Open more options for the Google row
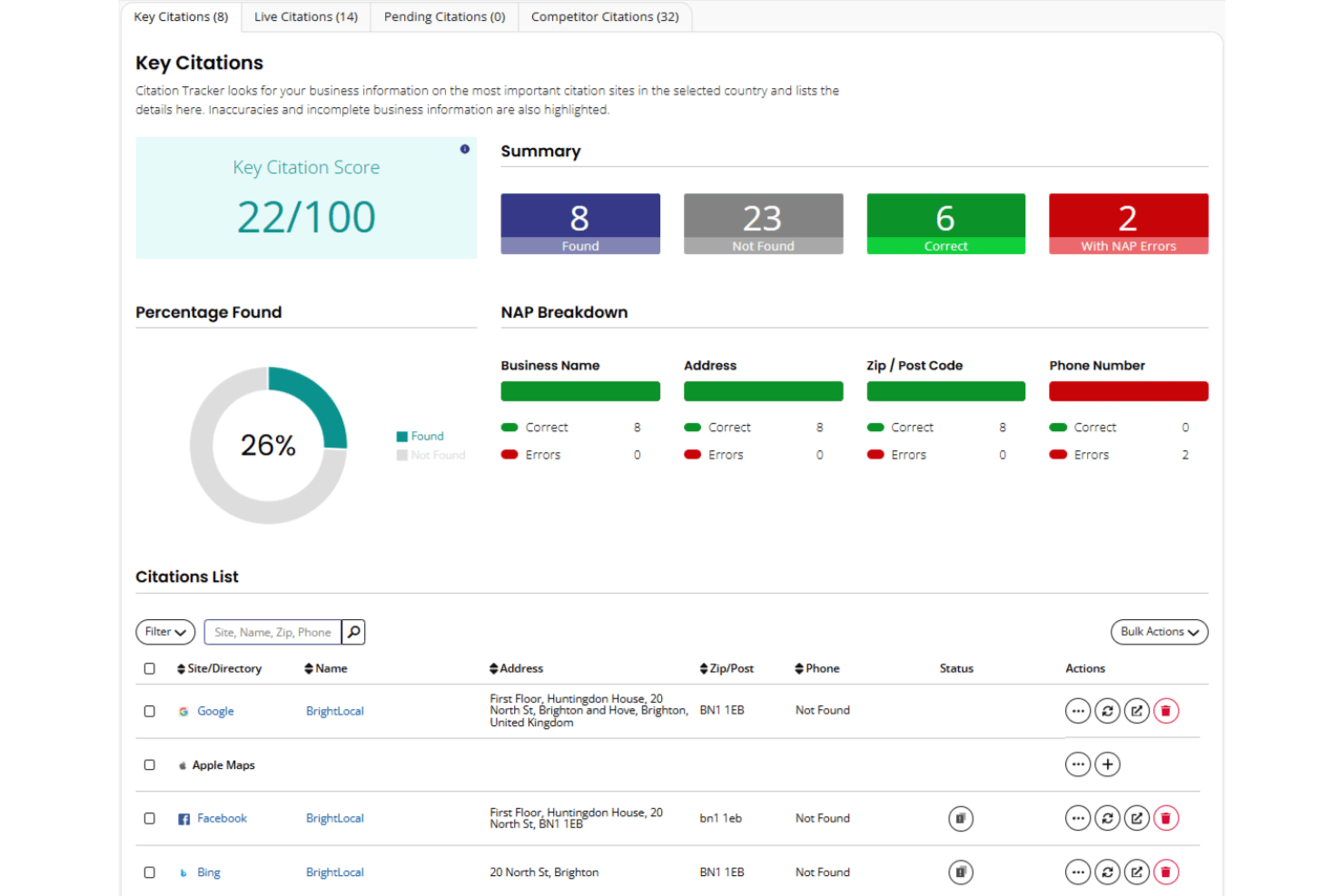The image size is (1344, 896). click(1077, 711)
